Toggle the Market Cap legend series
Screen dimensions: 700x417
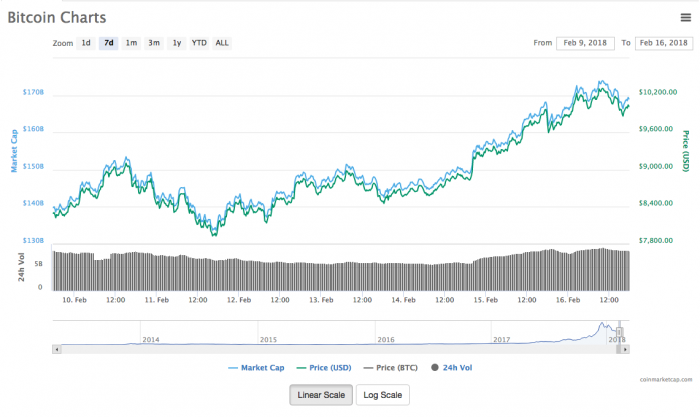[x=256, y=368]
